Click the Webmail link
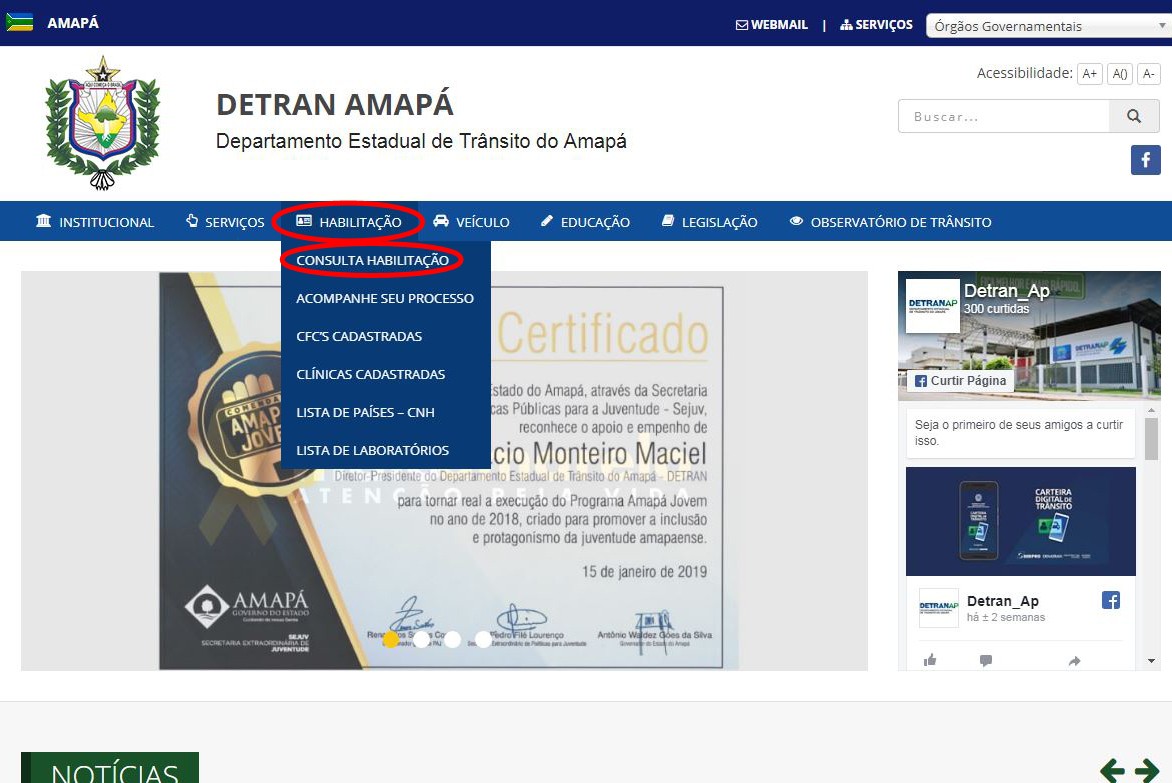Image resolution: width=1172 pixels, height=783 pixels. 780,25
